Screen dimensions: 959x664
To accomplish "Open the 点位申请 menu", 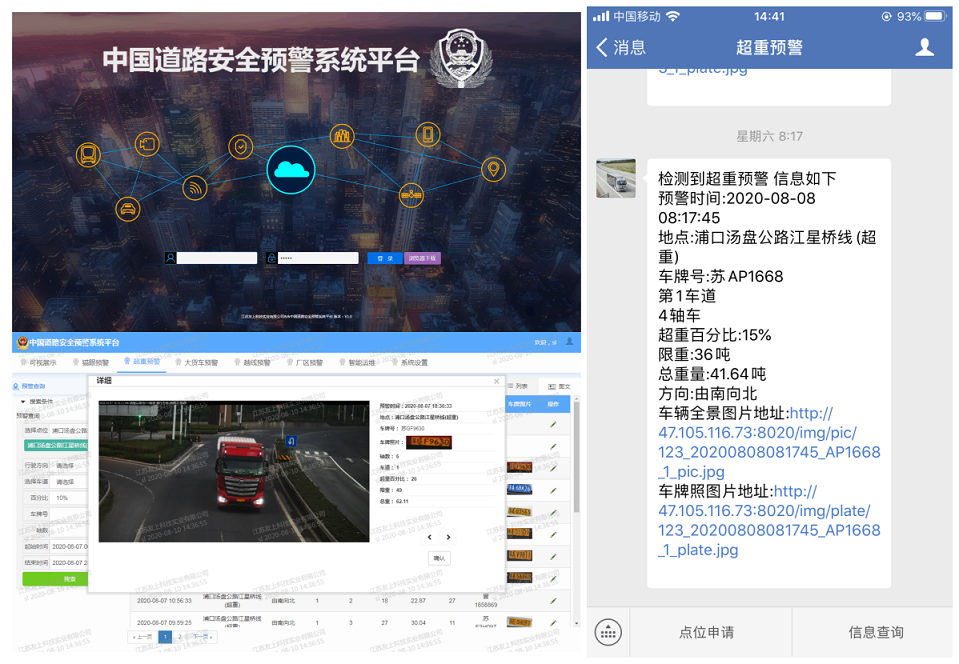I will pos(706,632).
